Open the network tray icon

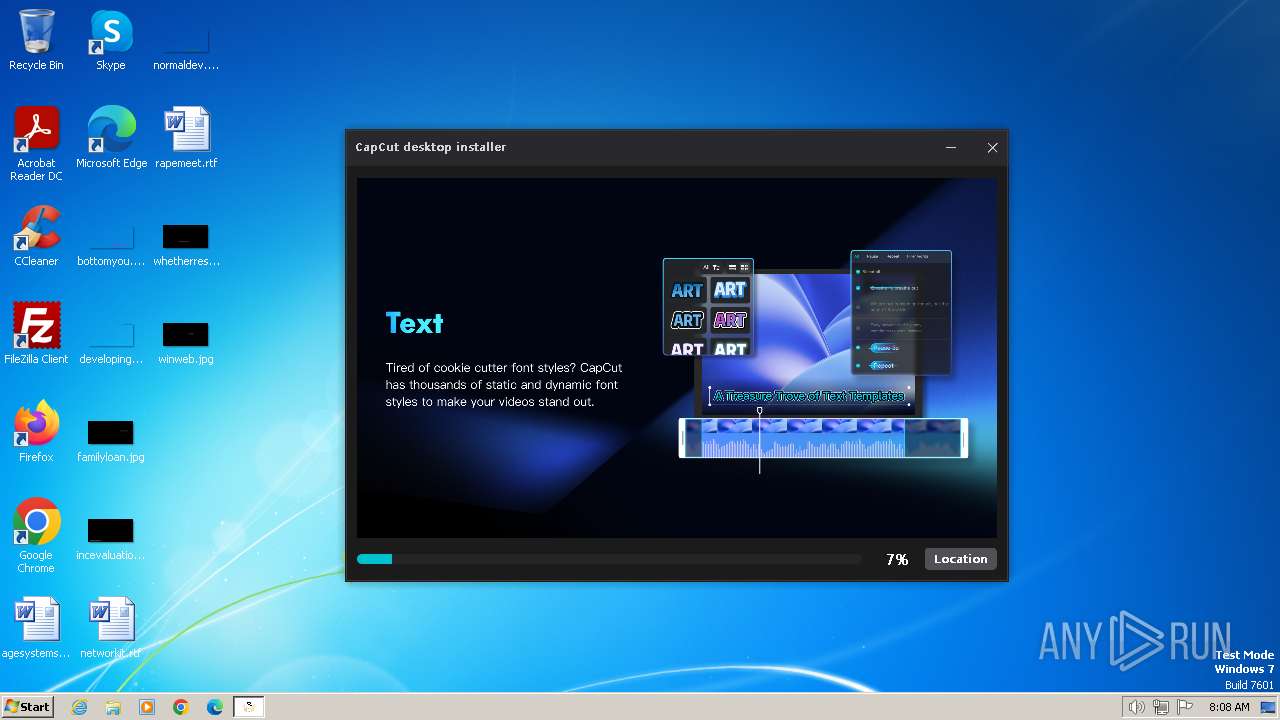tap(1161, 707)
